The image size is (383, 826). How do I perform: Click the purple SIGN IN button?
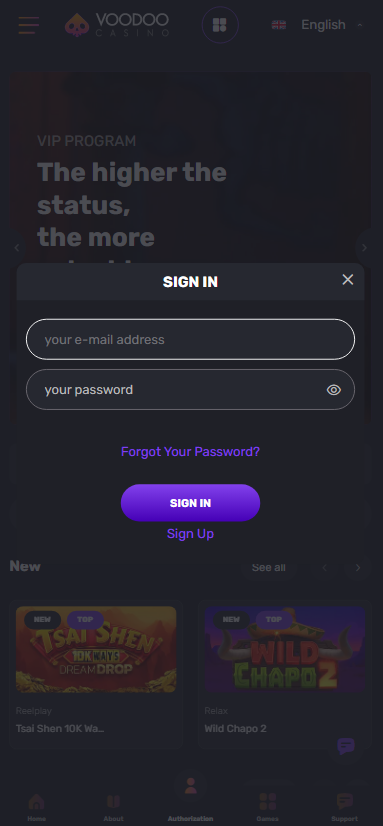[x=190, y=503]
